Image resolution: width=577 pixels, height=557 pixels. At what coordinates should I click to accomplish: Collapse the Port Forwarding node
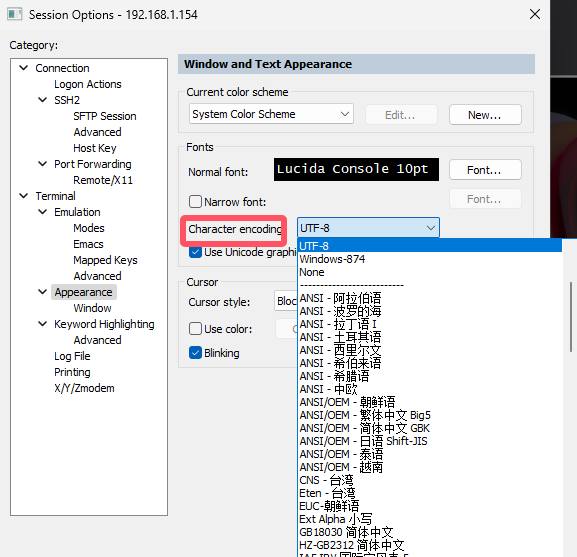point(43,164)
